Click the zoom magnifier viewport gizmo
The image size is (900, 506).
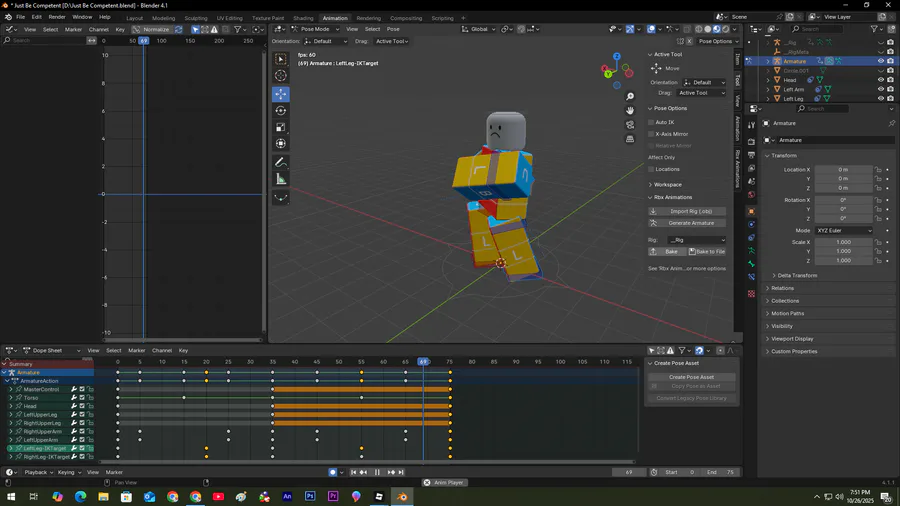coord(630,96)
